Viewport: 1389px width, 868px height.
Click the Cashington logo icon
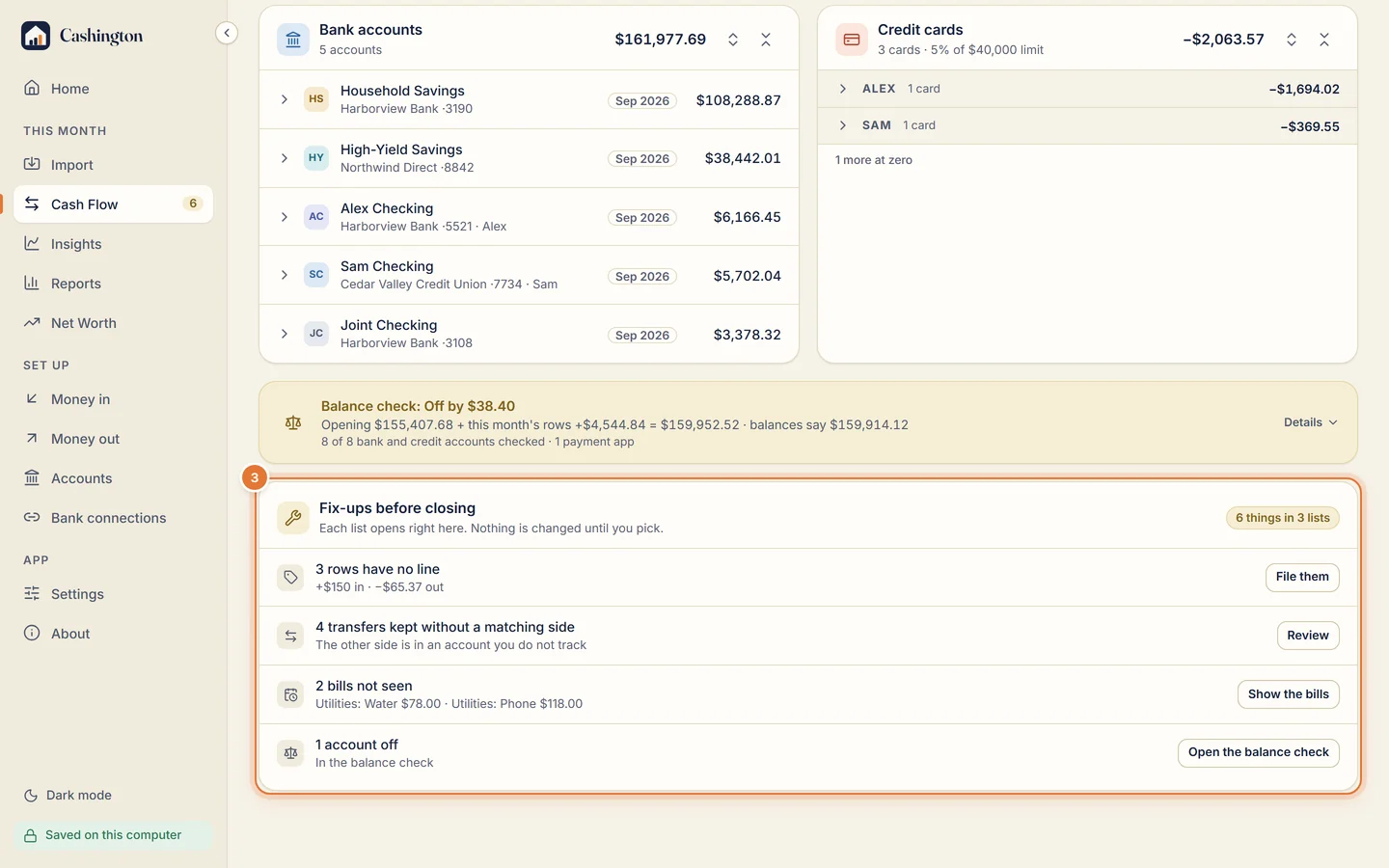(x=36, y=36)
